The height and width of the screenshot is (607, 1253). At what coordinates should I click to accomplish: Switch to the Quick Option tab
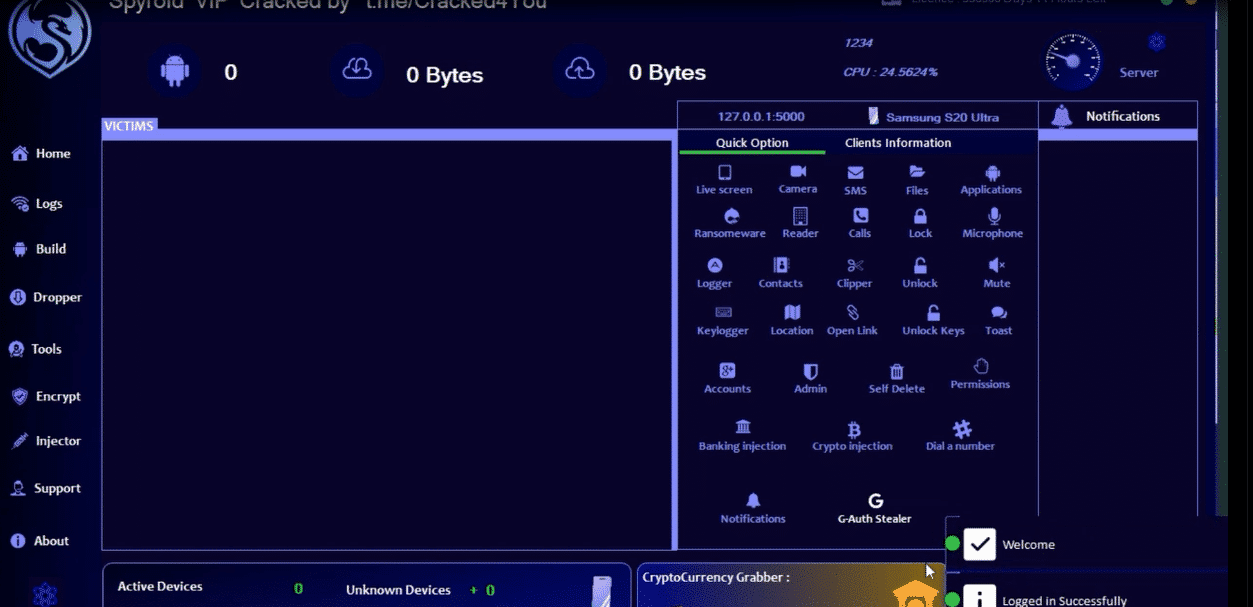[752, 143]
